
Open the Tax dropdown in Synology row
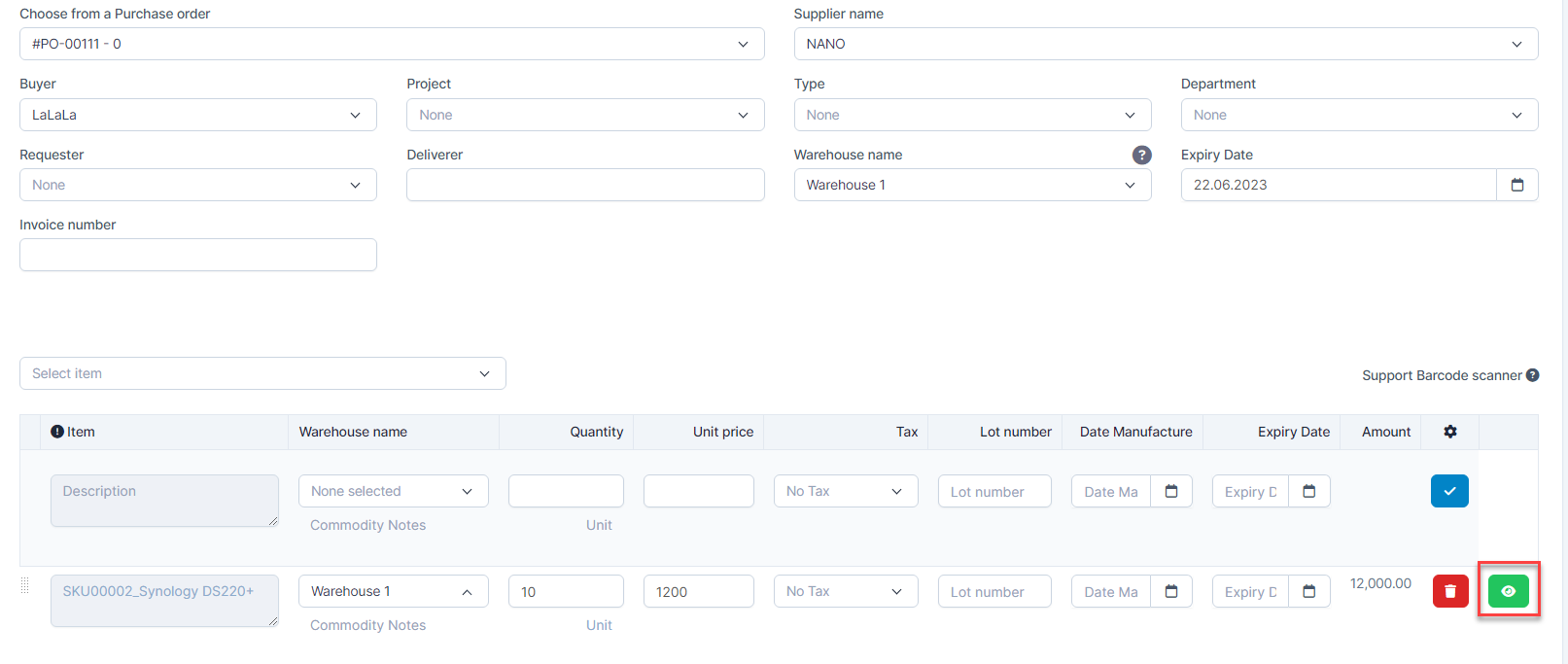coord(845,591)
